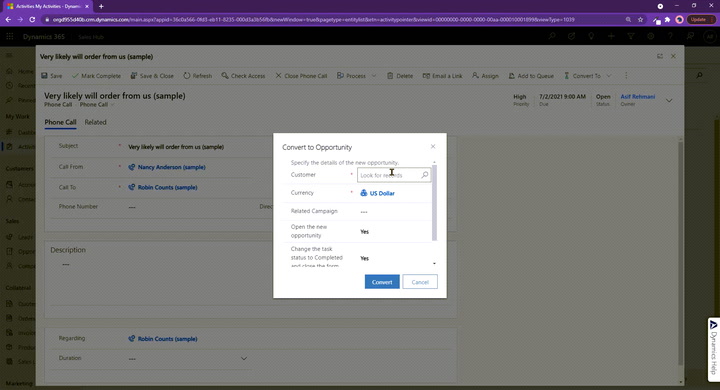720x390 pixels.
Task: Open the more commands overflow menu
Action: pos(626,76)
